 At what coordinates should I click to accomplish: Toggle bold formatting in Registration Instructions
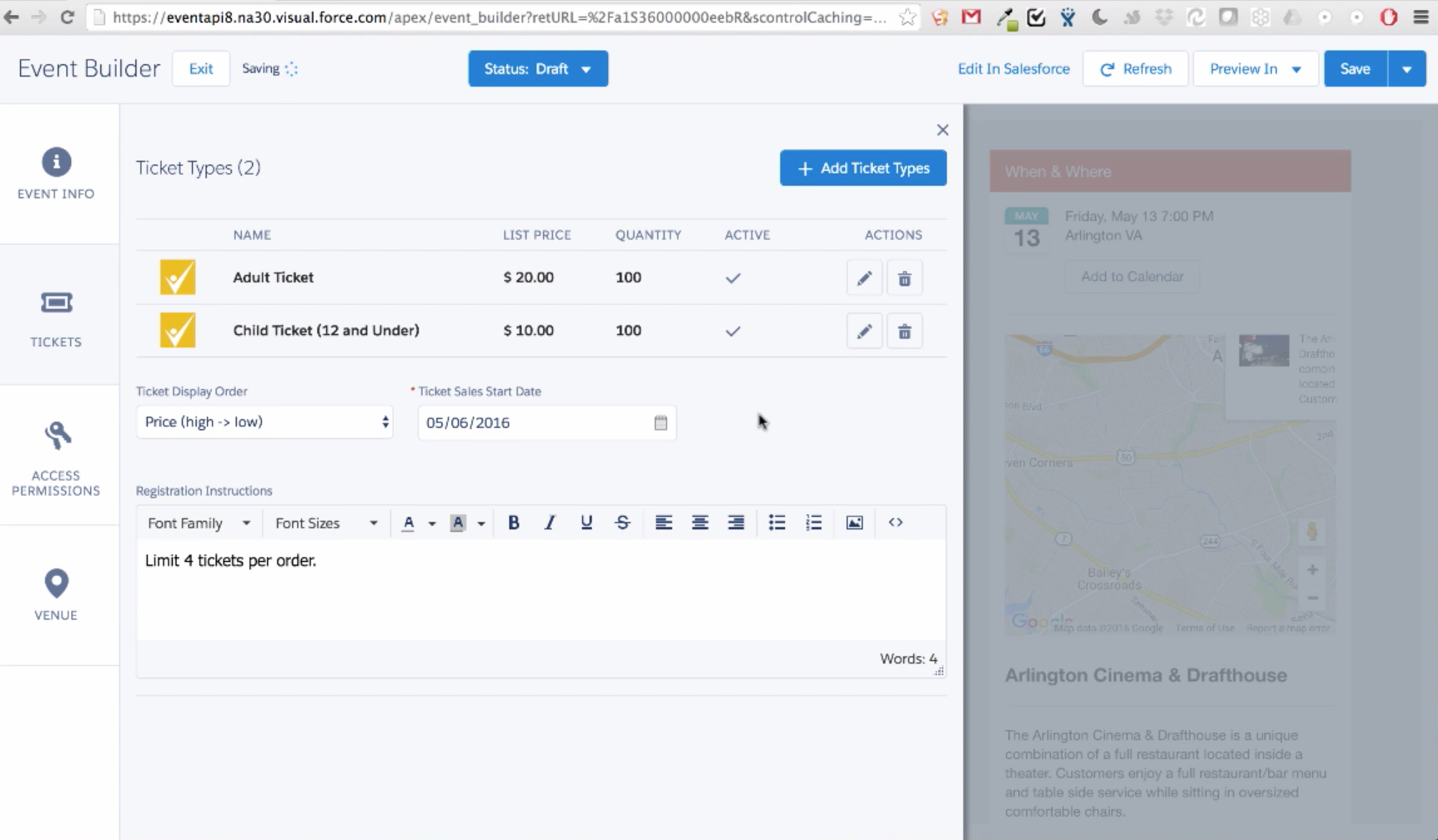[x=513, y=522]
